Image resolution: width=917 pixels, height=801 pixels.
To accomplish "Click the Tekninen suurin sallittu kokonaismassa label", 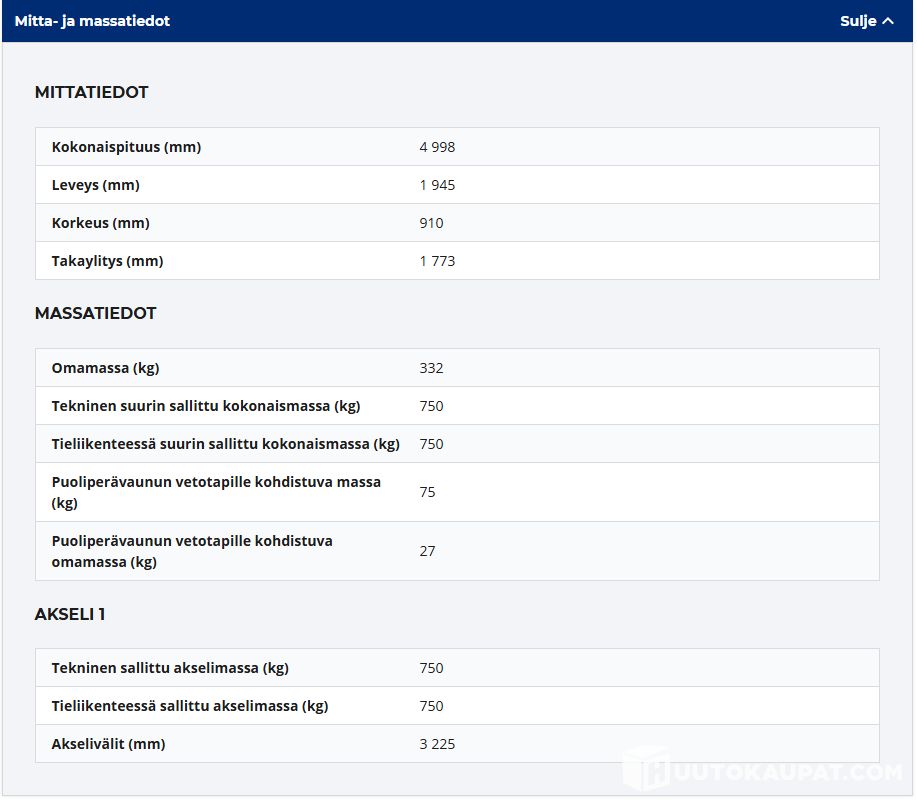I will coord(205,406).
